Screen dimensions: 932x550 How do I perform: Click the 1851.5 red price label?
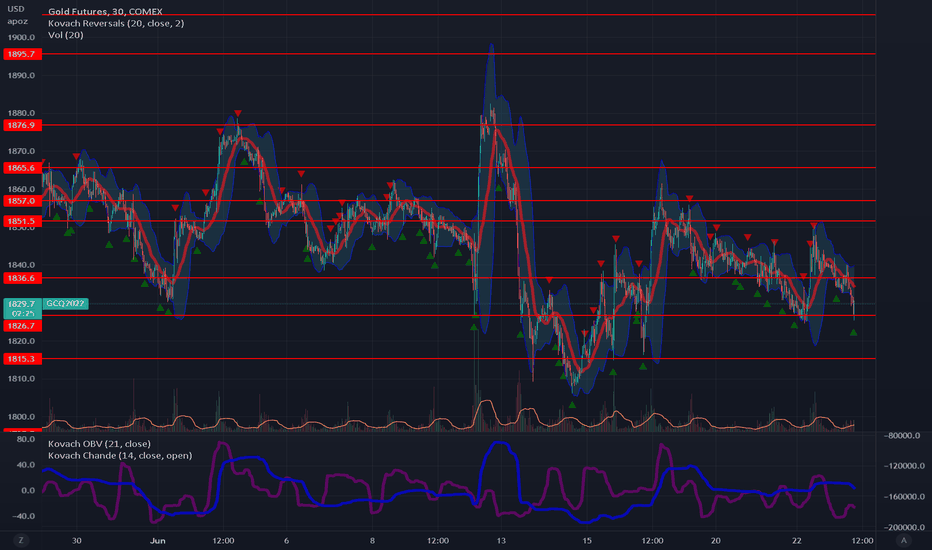23,221
